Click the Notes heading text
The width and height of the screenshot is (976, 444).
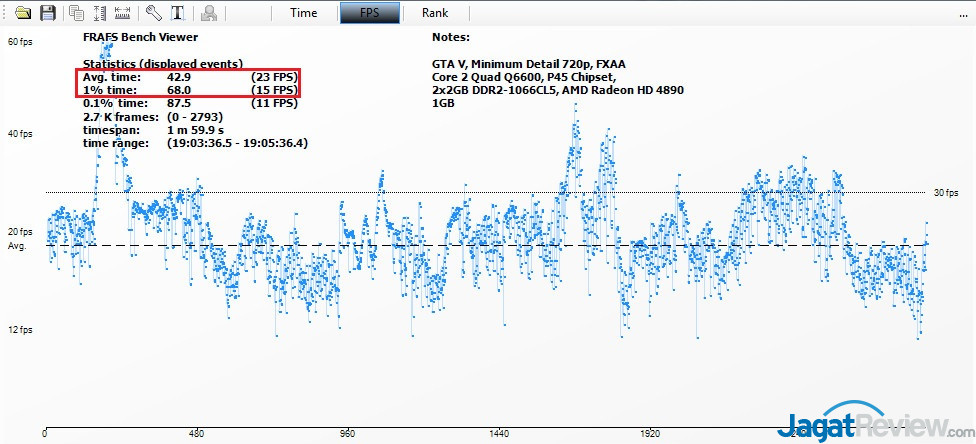pyautogui.click(x=450, y=37)
